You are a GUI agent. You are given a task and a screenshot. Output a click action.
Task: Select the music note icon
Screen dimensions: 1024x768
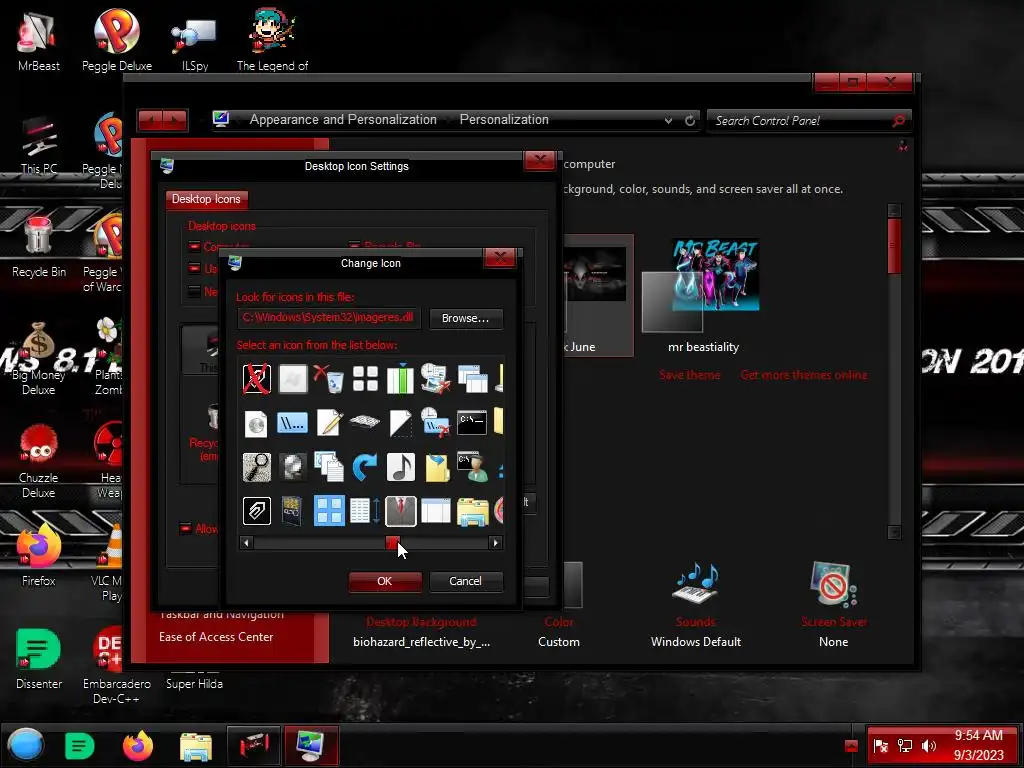click(400, 467)
